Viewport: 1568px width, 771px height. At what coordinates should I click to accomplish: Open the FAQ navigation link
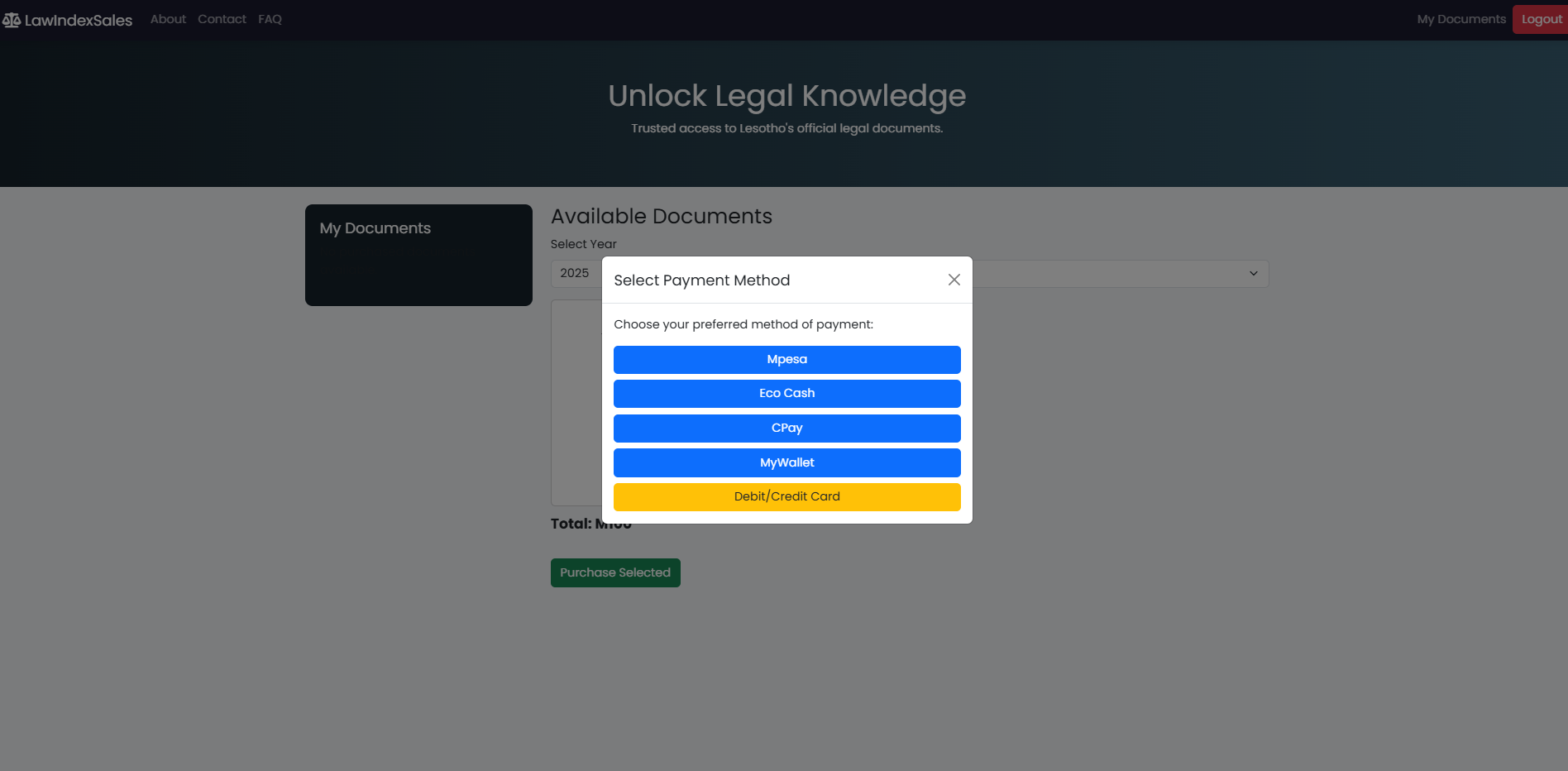270,19
